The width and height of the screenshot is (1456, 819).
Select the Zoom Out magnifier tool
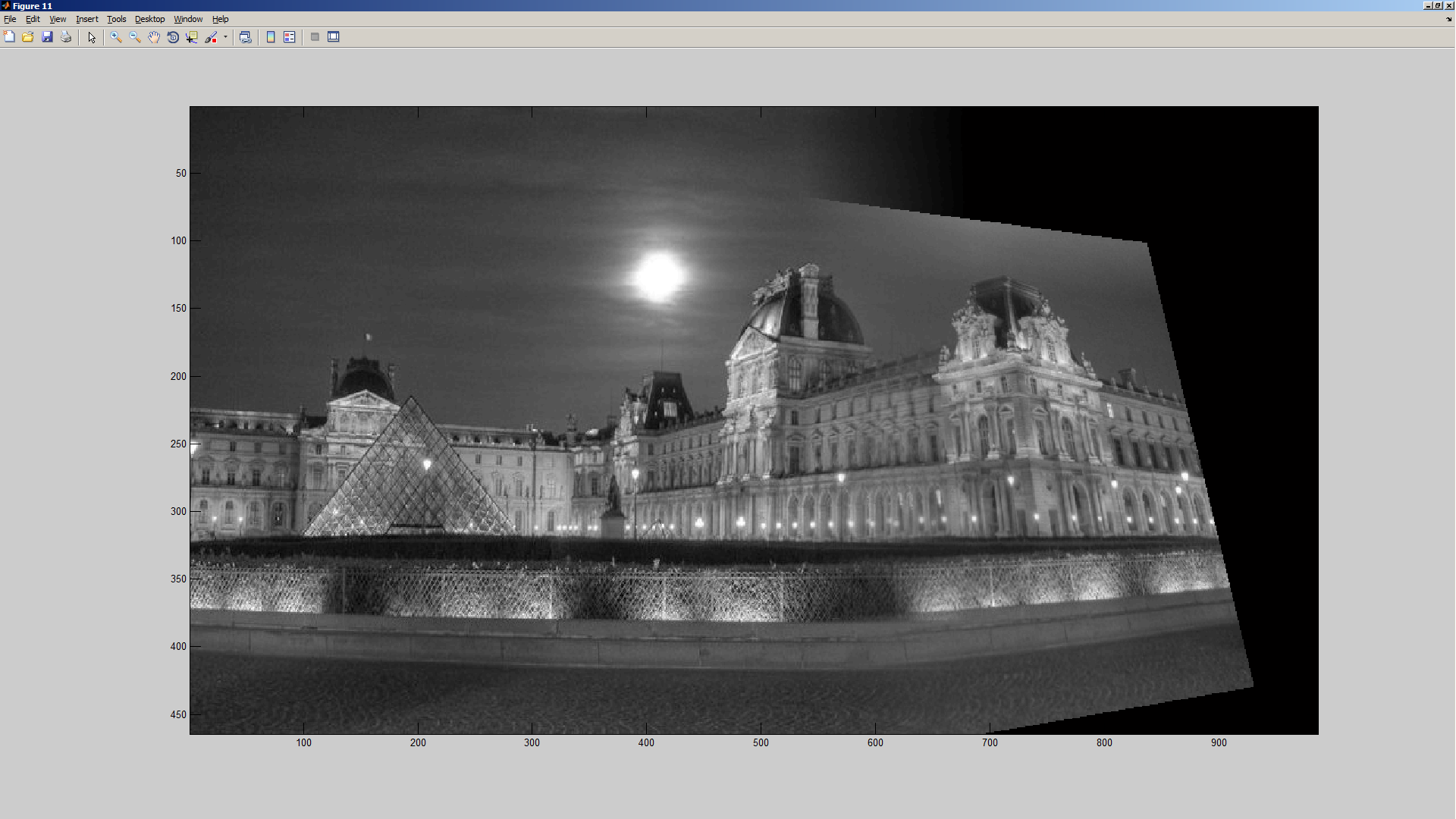click(x=135, y=37)
